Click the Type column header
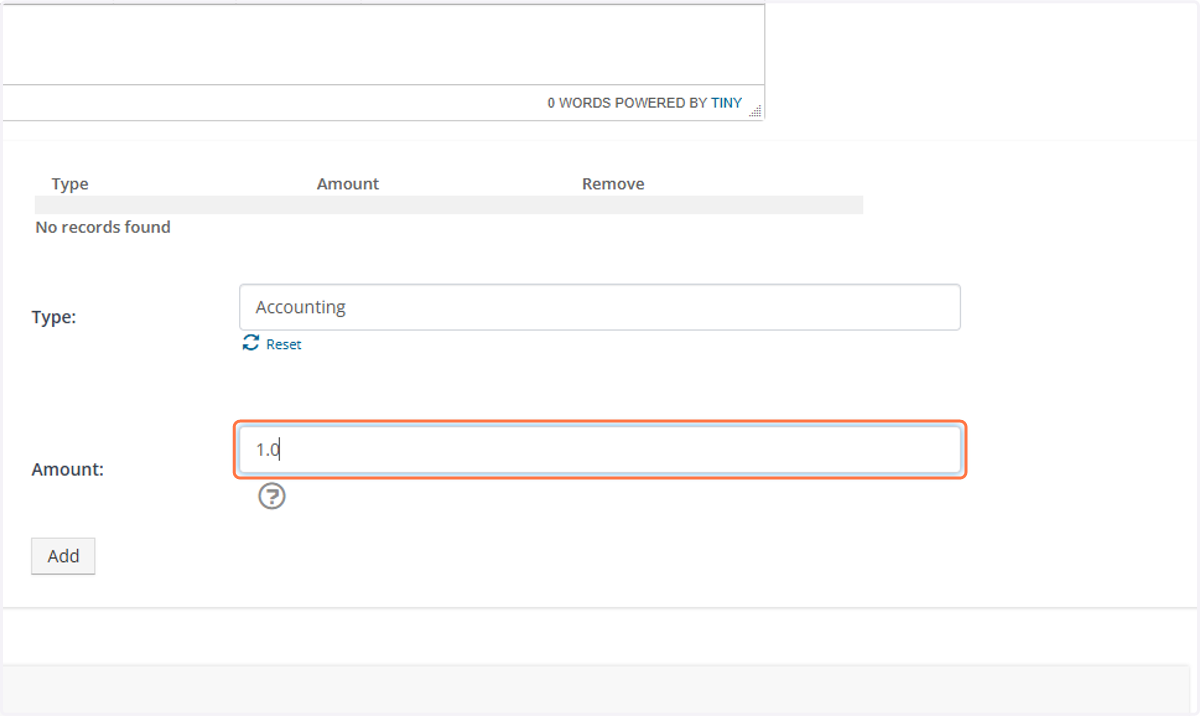This screenshot has height=716, width=1200. [x=70, y=184]
